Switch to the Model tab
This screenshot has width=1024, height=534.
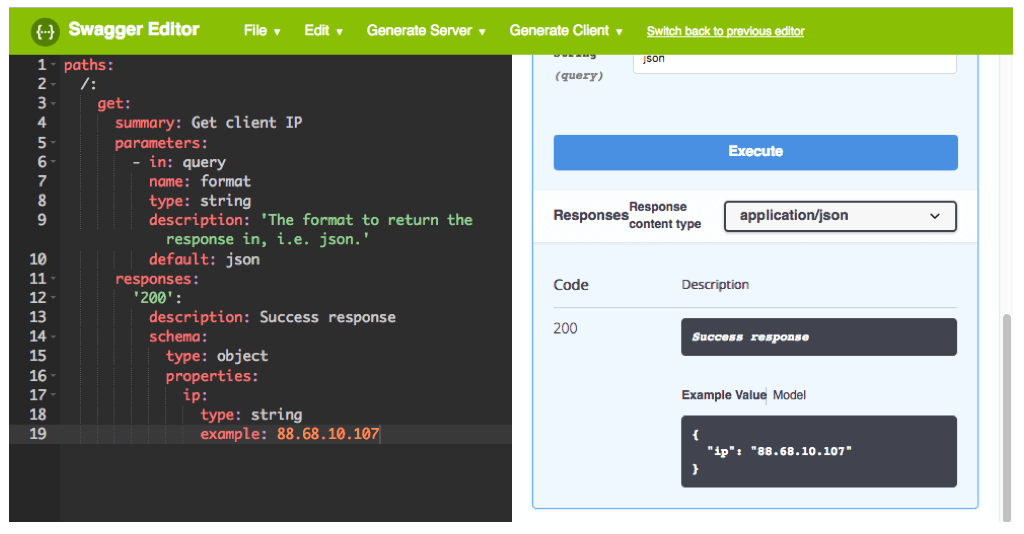click(x=789, y=395)
